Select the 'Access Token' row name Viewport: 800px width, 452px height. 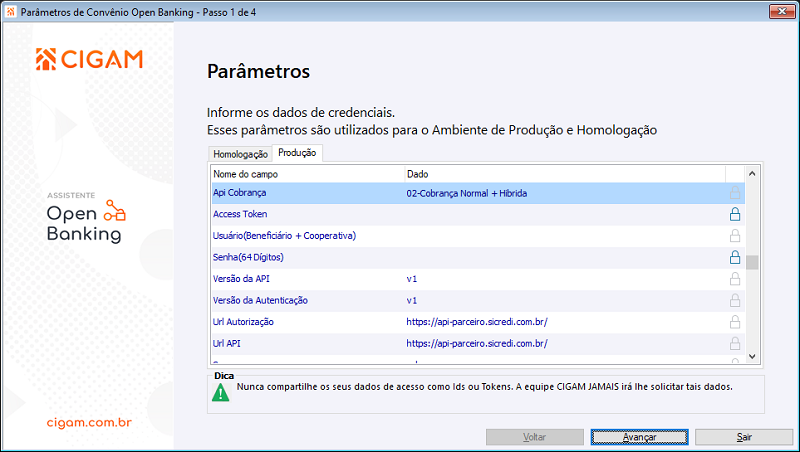[x=240, y=214]
